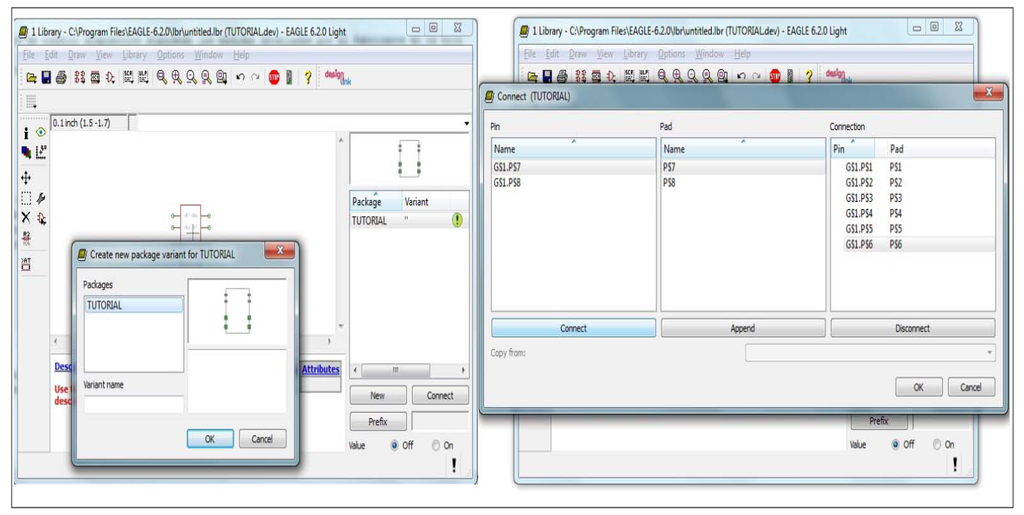This screenshot has height=515, width=1024.
Task: Click the Show eye icon tool
Action: (41, 132)
